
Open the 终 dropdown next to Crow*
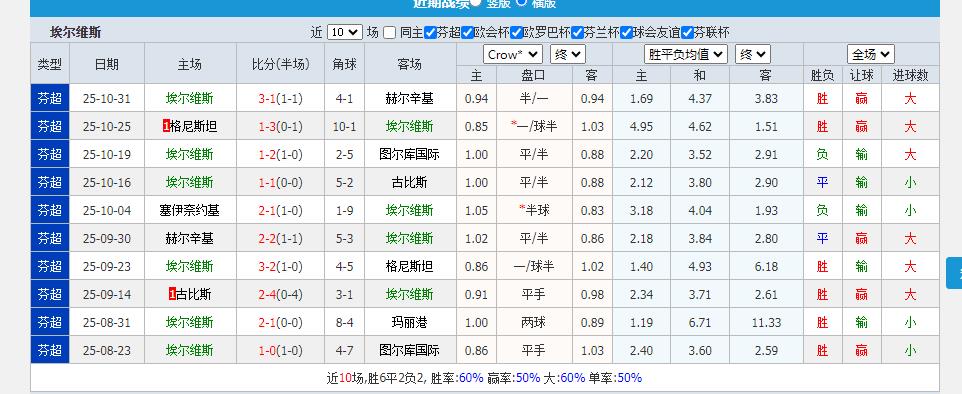pos(568,55)
